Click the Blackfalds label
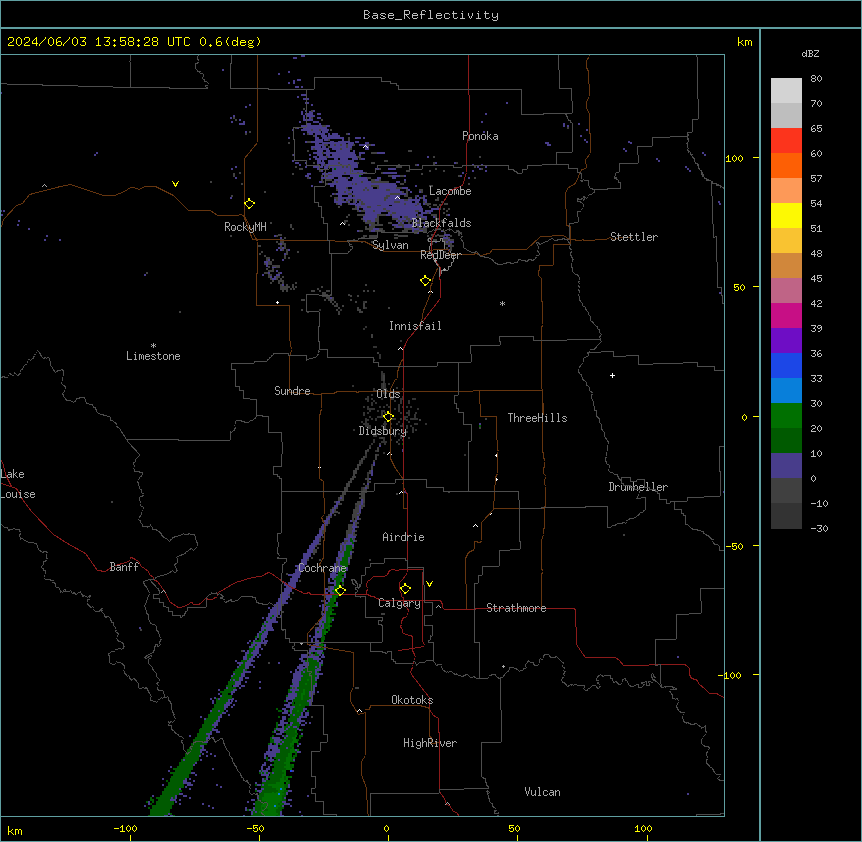The width and height of the screenshot is (862, 842). click(441, 223)
